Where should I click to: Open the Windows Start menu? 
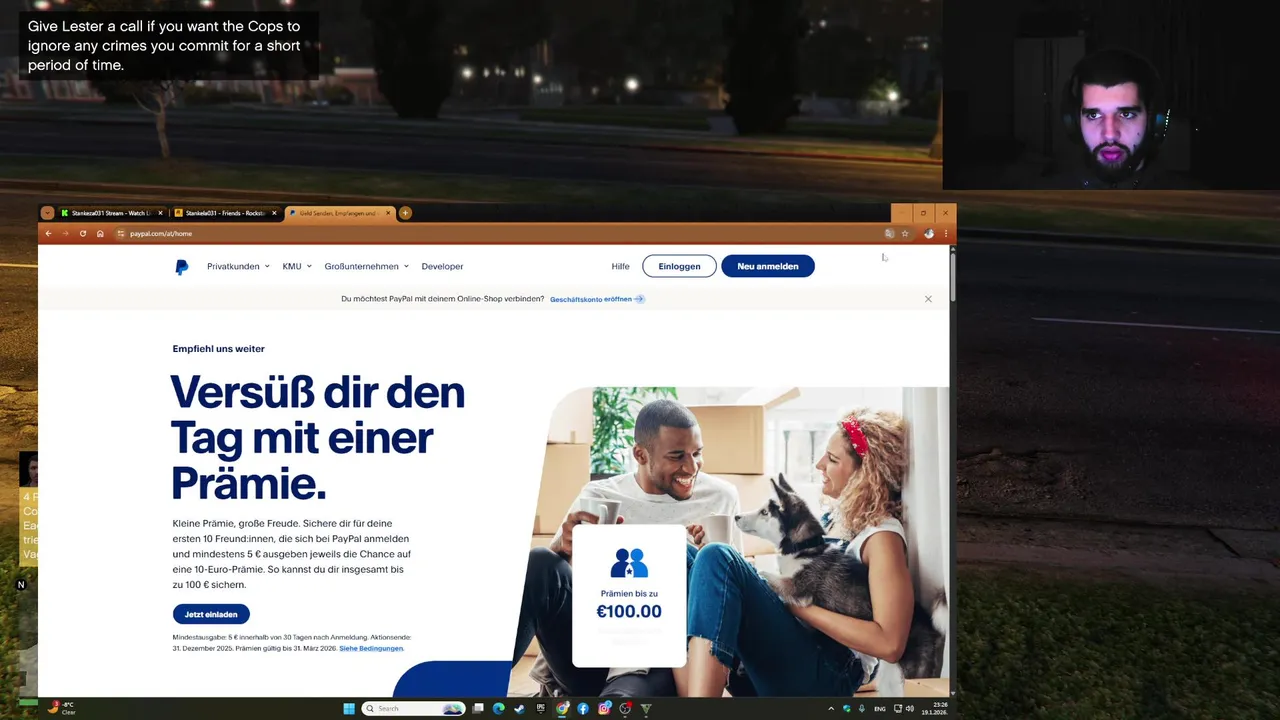(349, 709)
